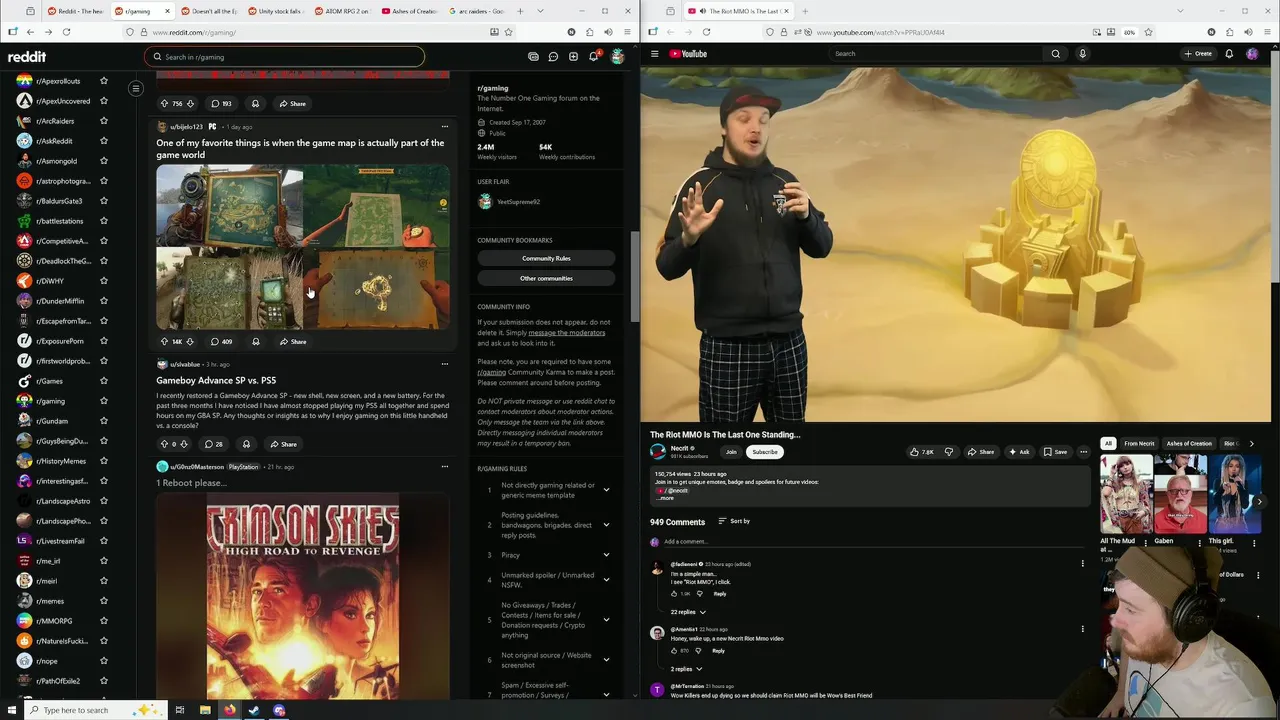Image resolution: width=1280 pixels, height=720 pixels.
Task: Open Firefox menu in Reddit window
Action: click(x=627, y=32)
